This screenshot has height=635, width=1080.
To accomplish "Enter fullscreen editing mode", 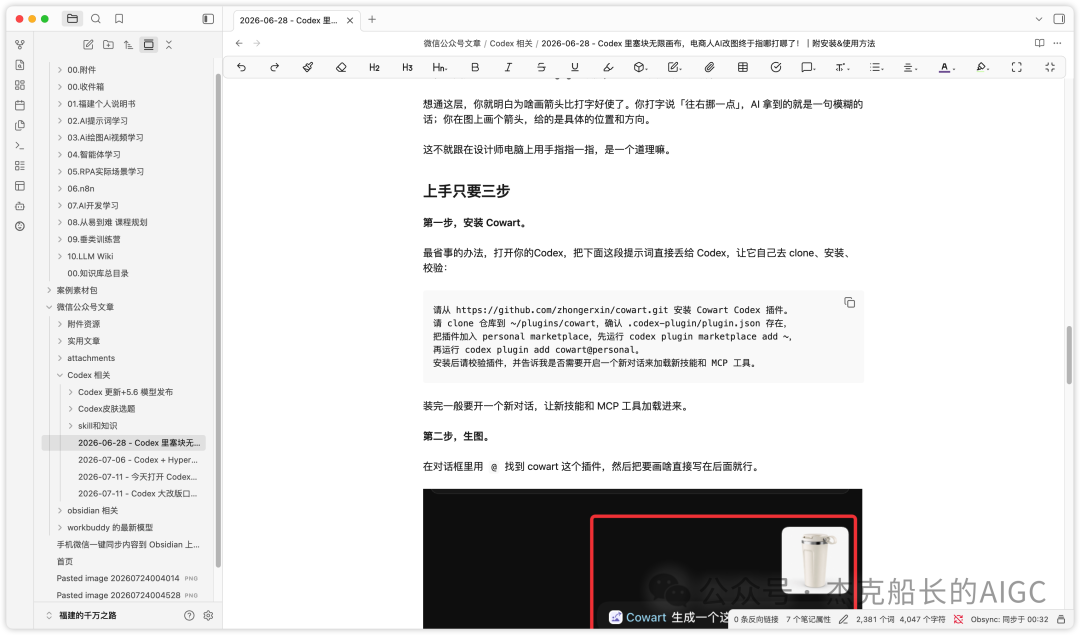I will [1017, 67].
